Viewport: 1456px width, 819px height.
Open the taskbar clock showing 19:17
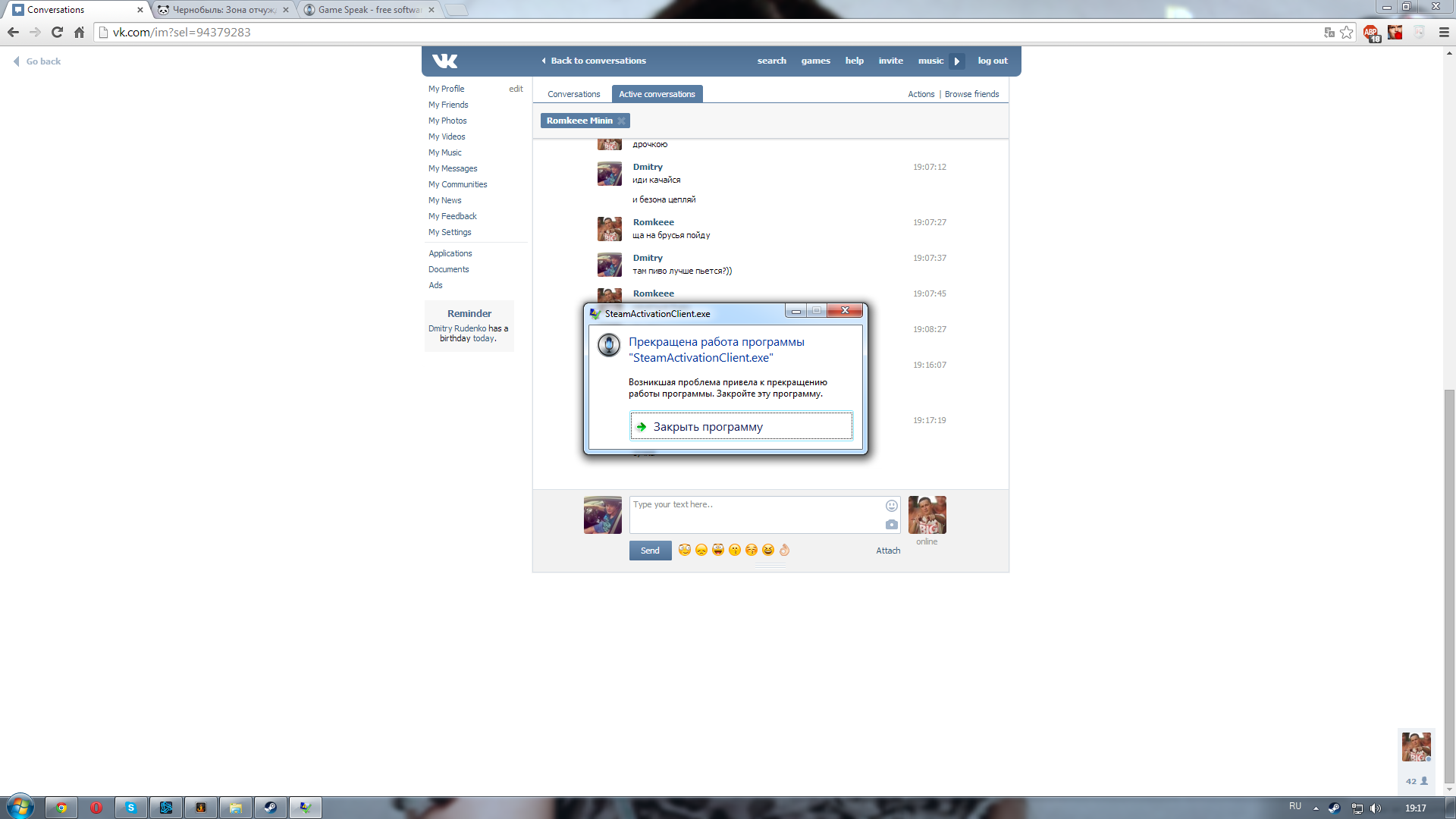point(1415,808)
